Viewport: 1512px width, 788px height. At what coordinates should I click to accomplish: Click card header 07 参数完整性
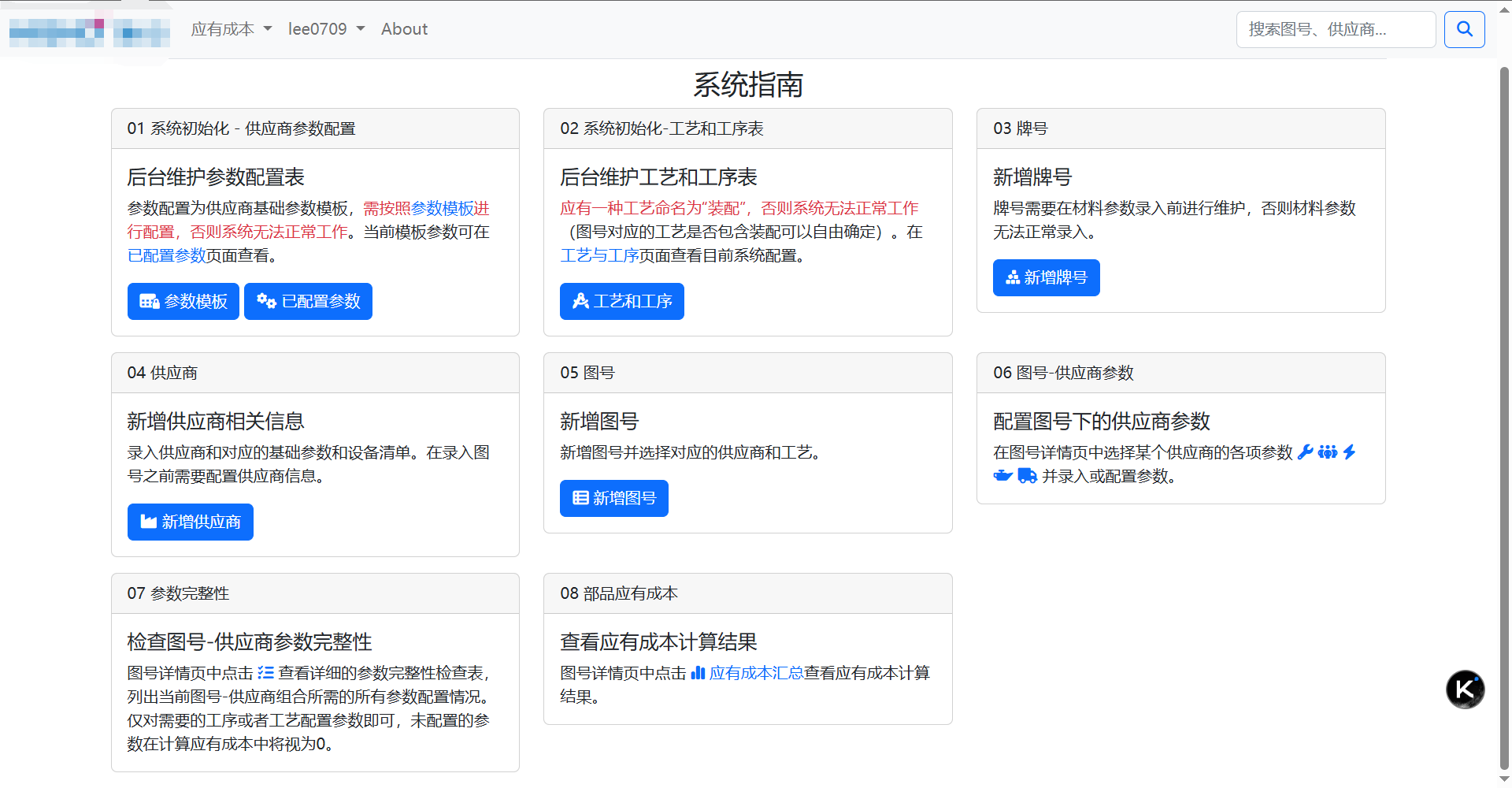click(315, 593)
